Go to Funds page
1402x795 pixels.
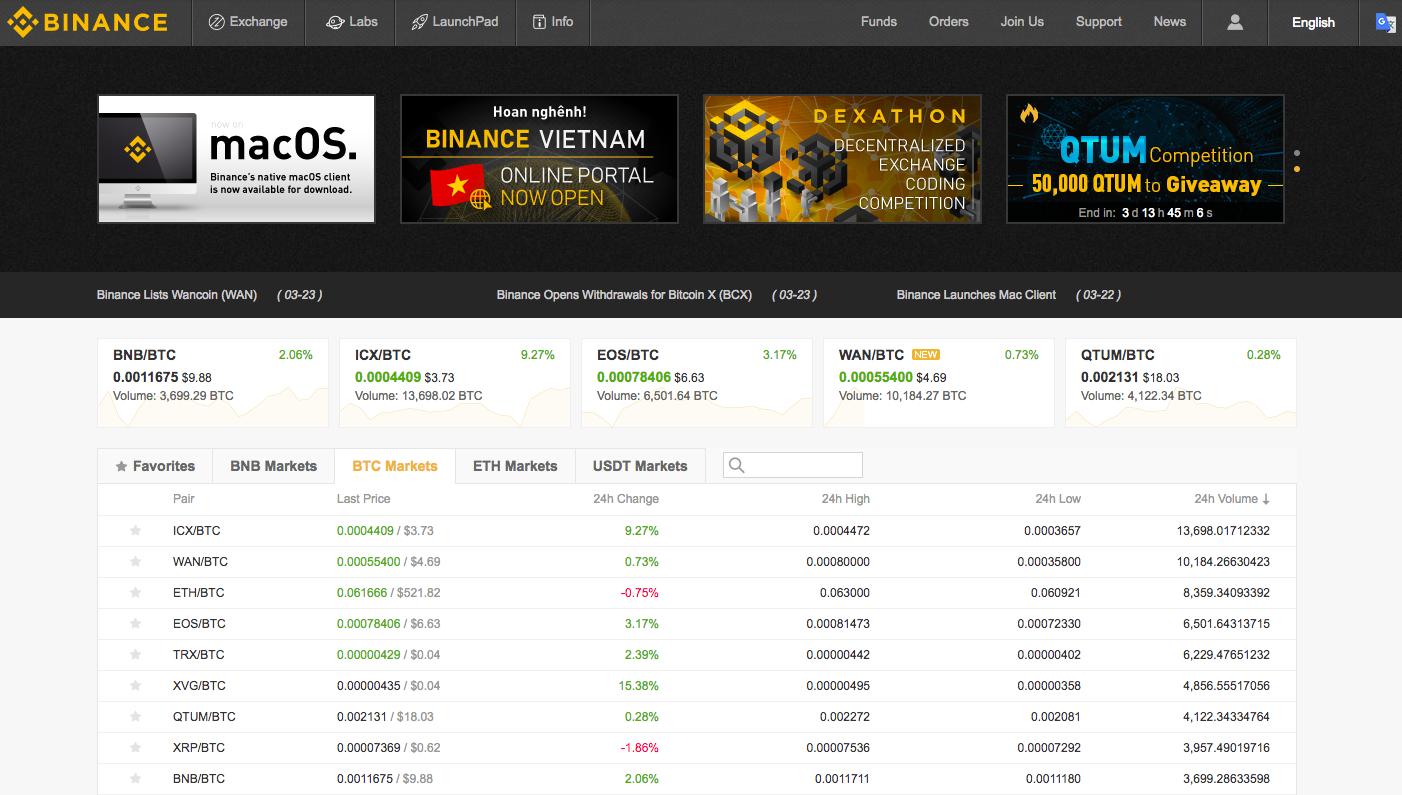[879, 22]
